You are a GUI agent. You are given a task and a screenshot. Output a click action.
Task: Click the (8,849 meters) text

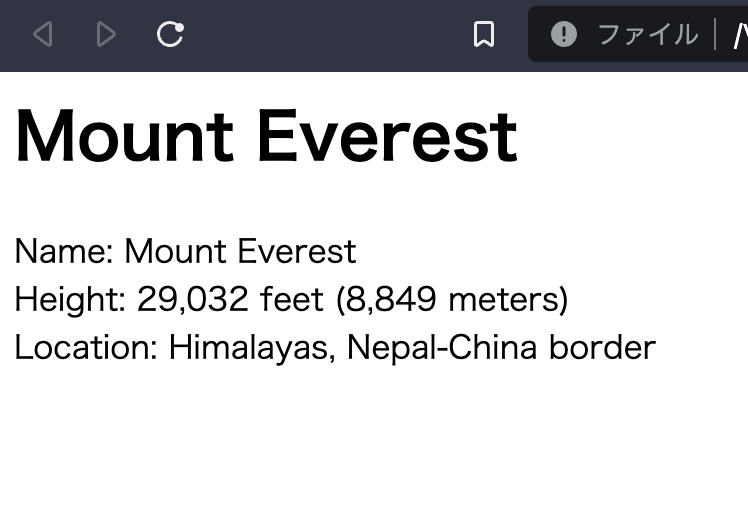click(x=452, y=299)
